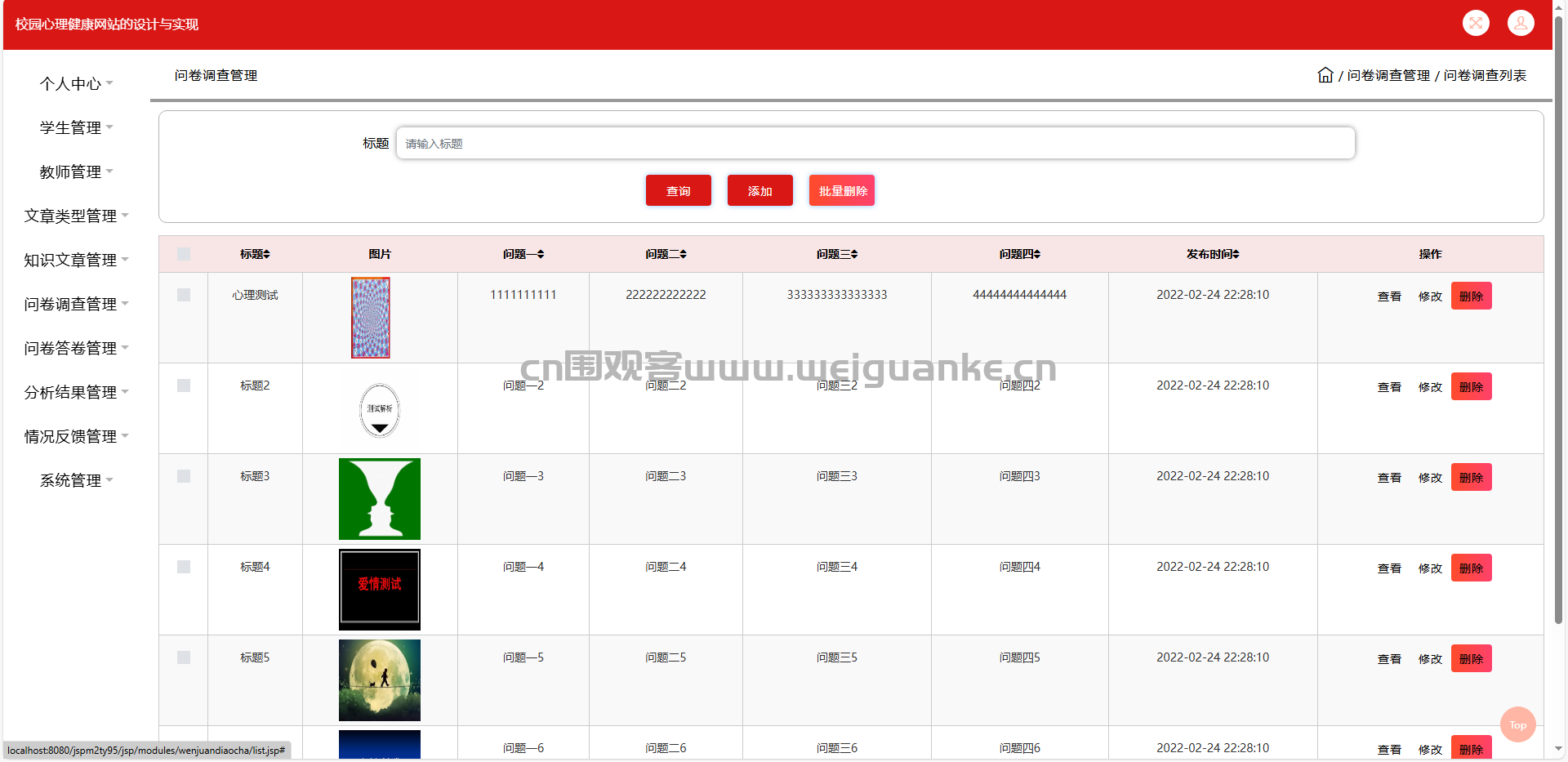
Task: Focus the 标题 search input field
Action: (x=875, y=143)
